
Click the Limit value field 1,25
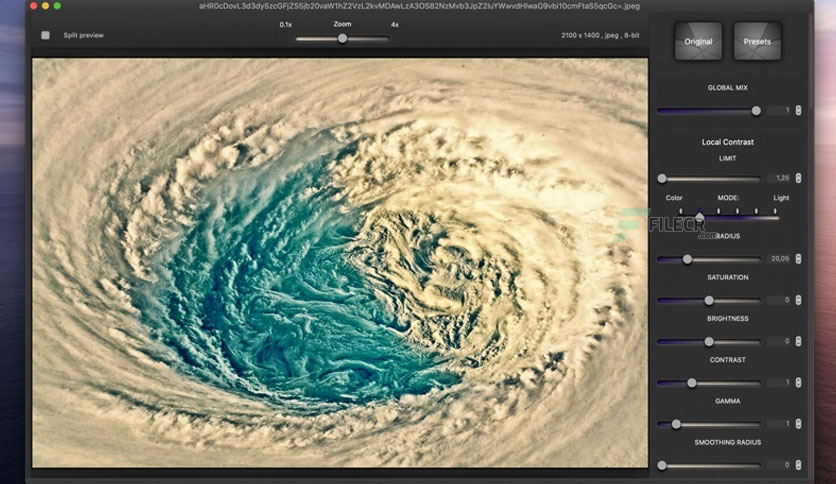point(780,178)
